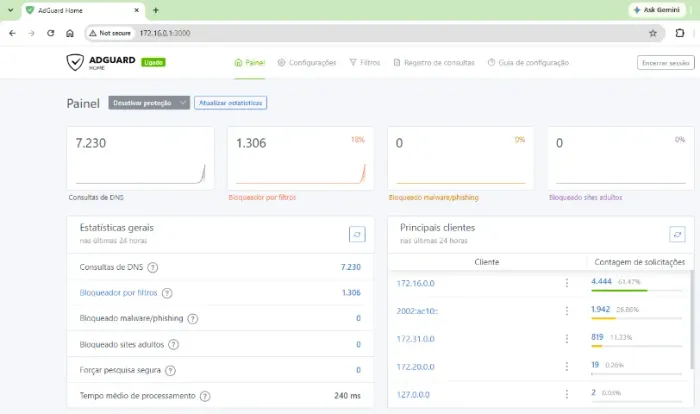Screen dimensions: 700x414
Task: Refresh the Estatísticas gerais panel
Action: click(x=357, y=234)
